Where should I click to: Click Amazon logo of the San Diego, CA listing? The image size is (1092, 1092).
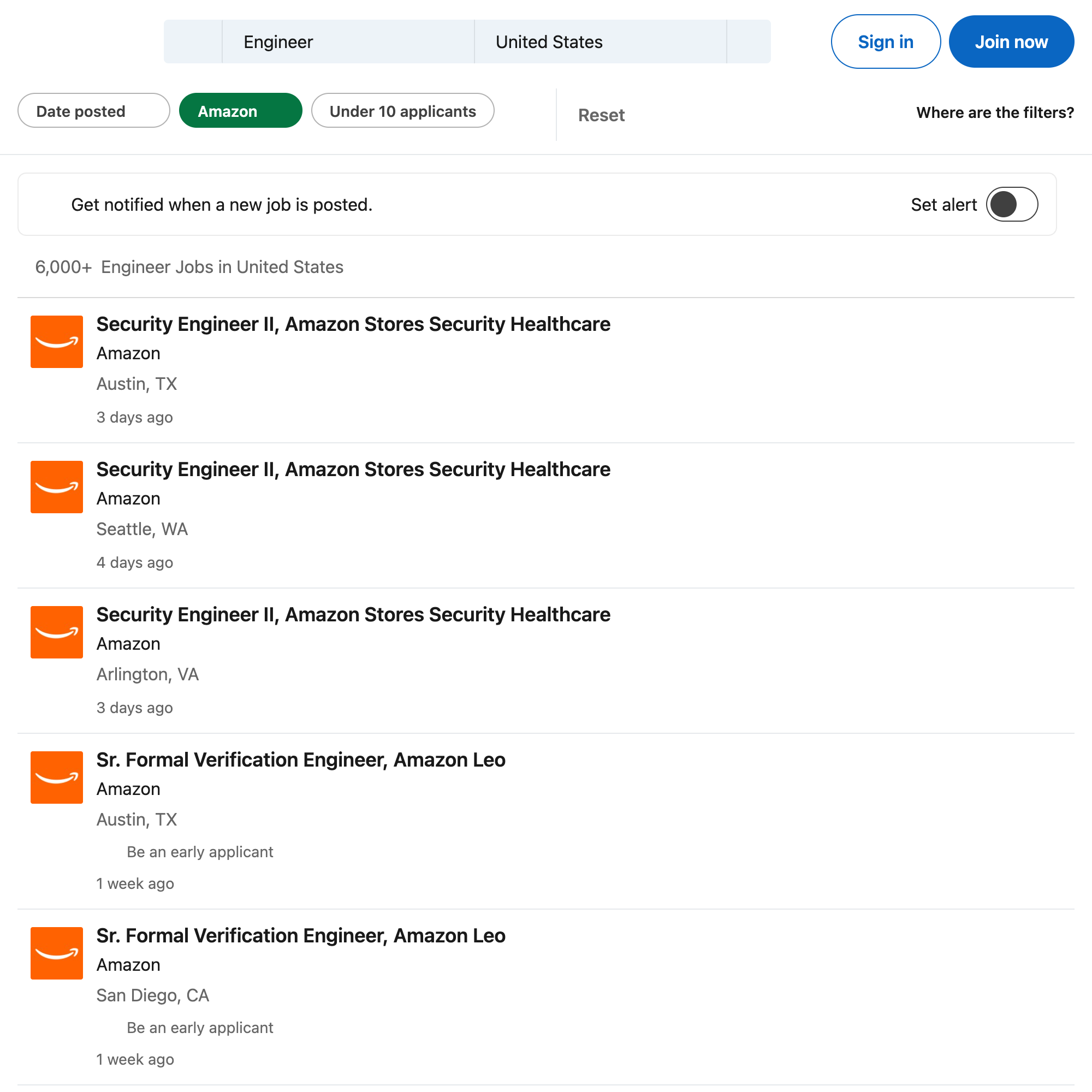pyautogui.click(x=57, y=953)
